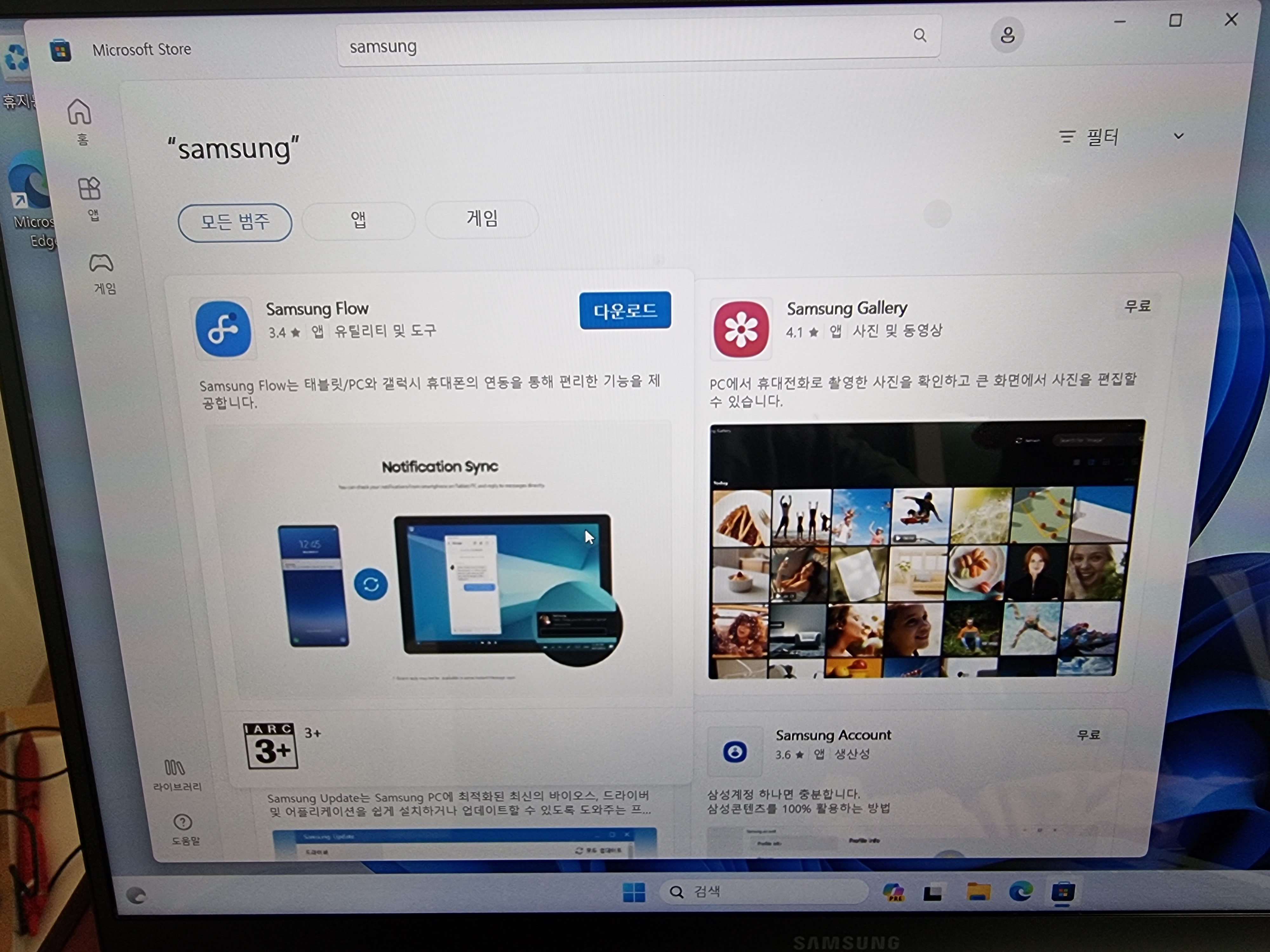Click the Samsung Flow app icon
Viewport: 1270px width, 952px height.
[223, 329]
